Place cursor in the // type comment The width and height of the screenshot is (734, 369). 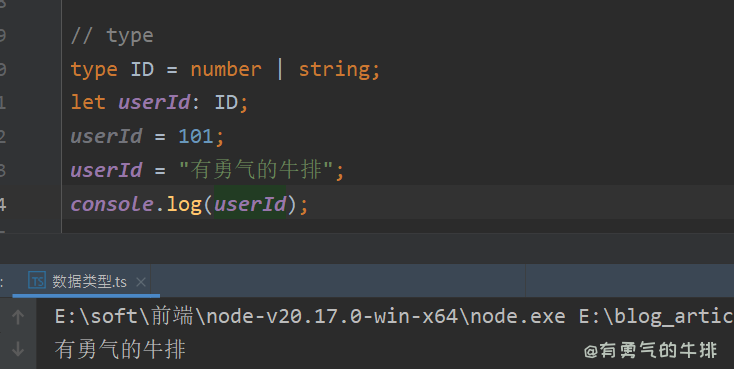tap(112, 36)
